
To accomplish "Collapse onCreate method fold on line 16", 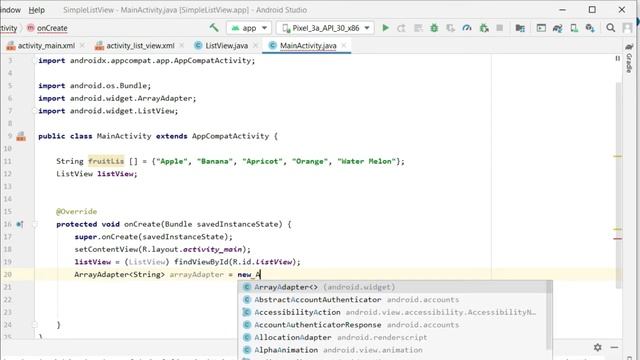I will click(x=35, y=224).
